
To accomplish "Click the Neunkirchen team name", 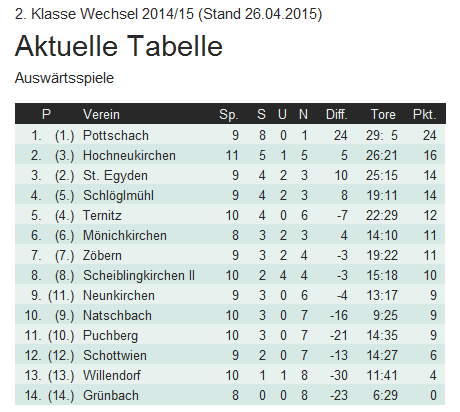I will [119, 295].
